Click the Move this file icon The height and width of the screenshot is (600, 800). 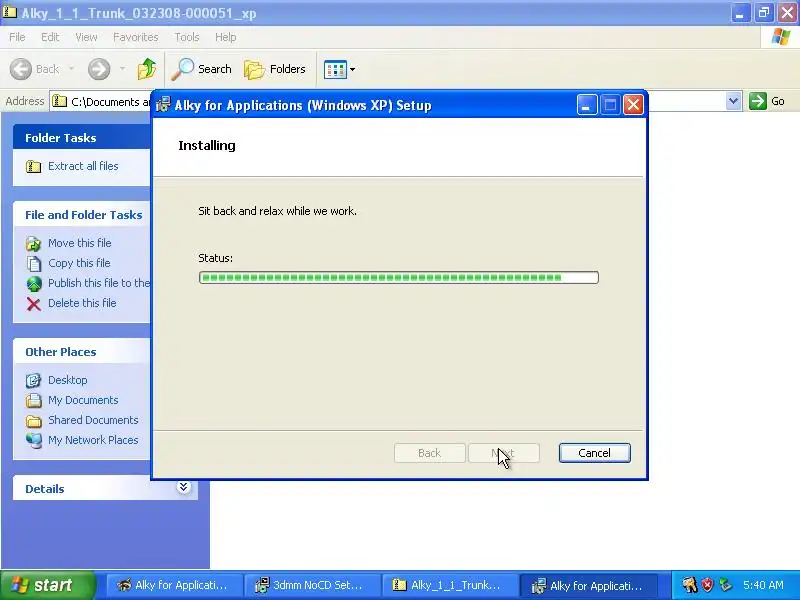[34, 244]
